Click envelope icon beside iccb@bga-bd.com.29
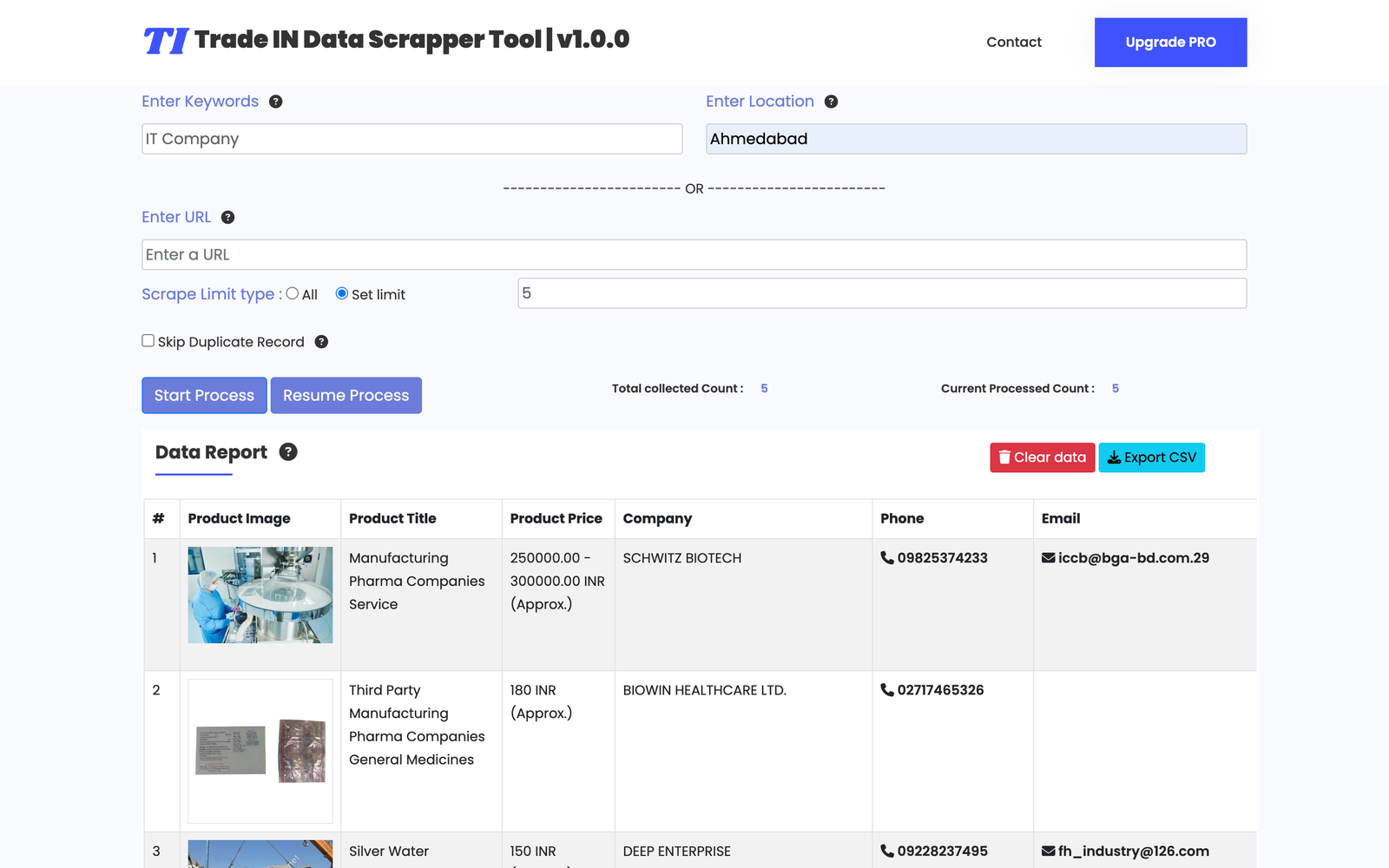The height and width of the screenshot is (868, 1389). point(1049,558)
